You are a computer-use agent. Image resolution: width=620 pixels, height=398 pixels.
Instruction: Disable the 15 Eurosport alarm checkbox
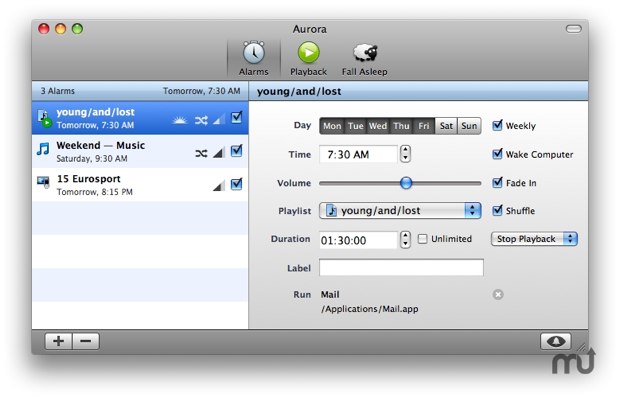pyautogui.click(x=236, y=184)
